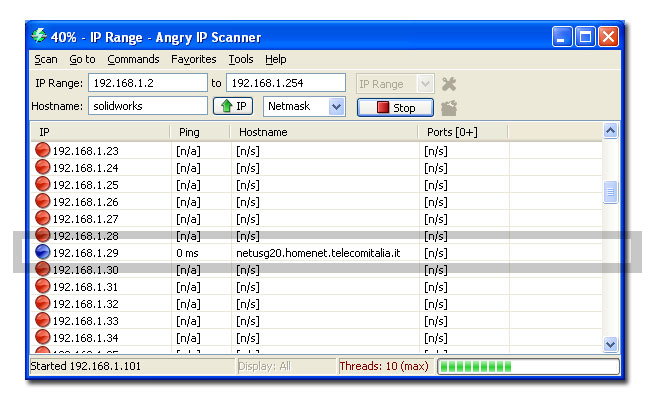Open the Tools menu
650x400 pixels.
pos(241,59)
